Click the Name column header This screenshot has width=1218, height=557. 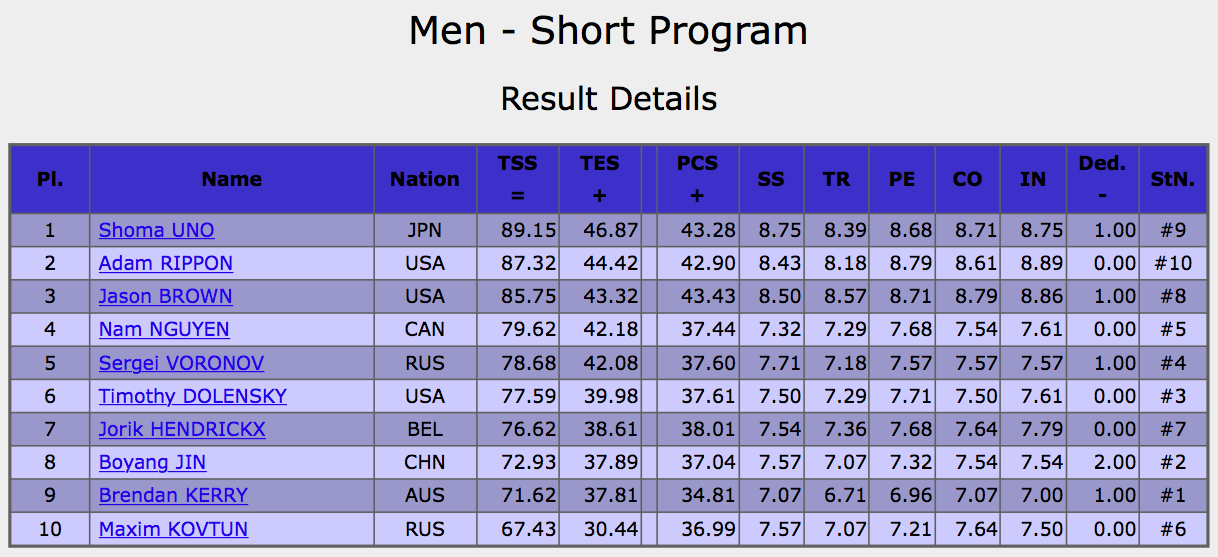232,179
